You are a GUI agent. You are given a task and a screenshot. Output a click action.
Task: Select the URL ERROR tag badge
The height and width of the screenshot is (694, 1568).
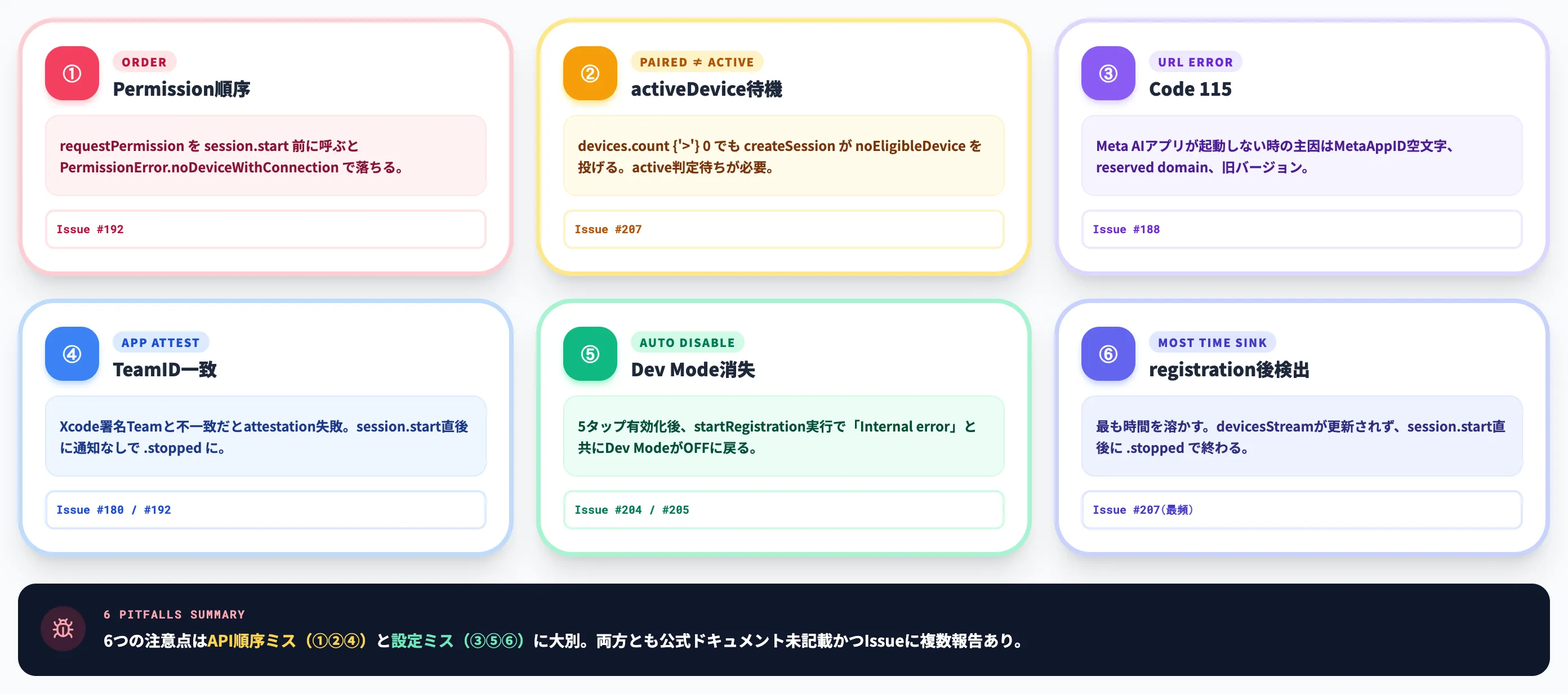coord(1196,62)
